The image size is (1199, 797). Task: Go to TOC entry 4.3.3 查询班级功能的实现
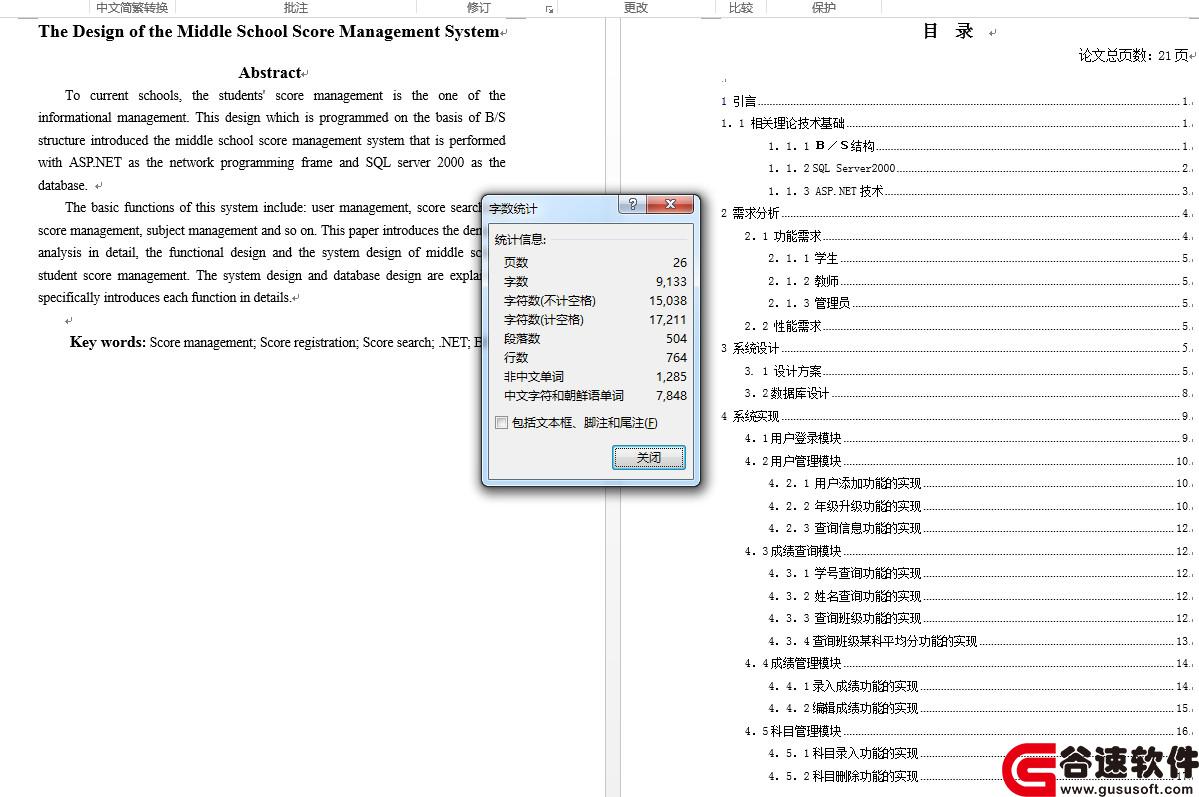pyautogui.click(x=980, y=618)
